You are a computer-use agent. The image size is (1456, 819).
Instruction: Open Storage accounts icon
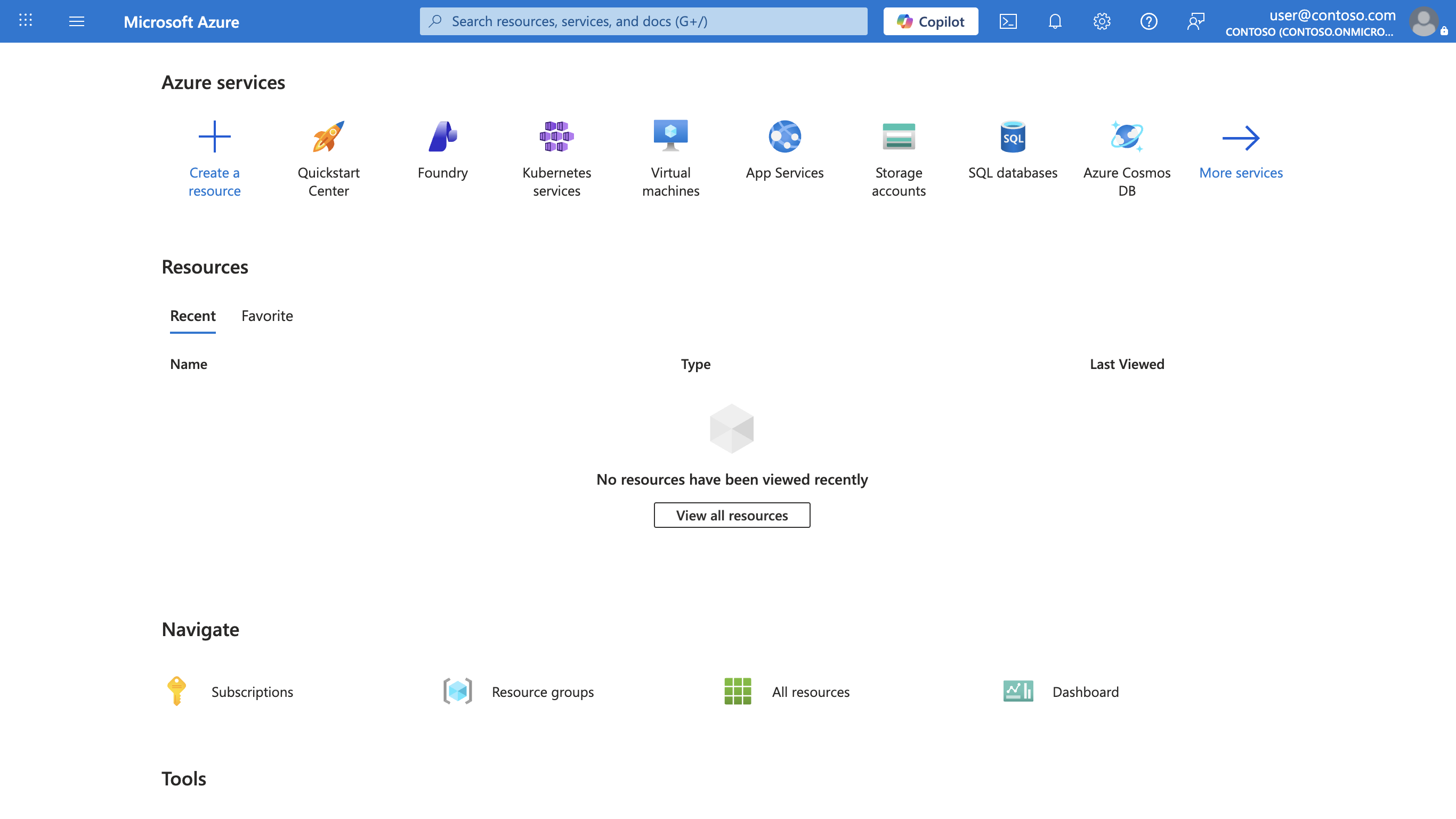coord(899,136)
